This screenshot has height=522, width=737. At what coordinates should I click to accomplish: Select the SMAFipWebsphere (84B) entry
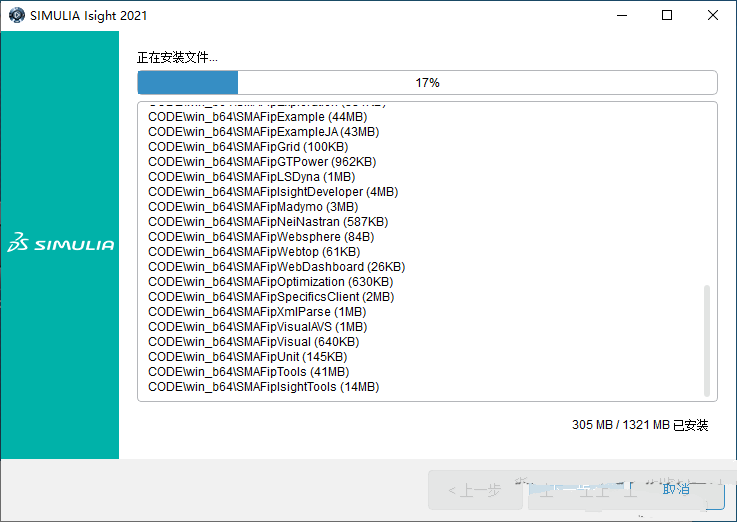tap(261, 237)
